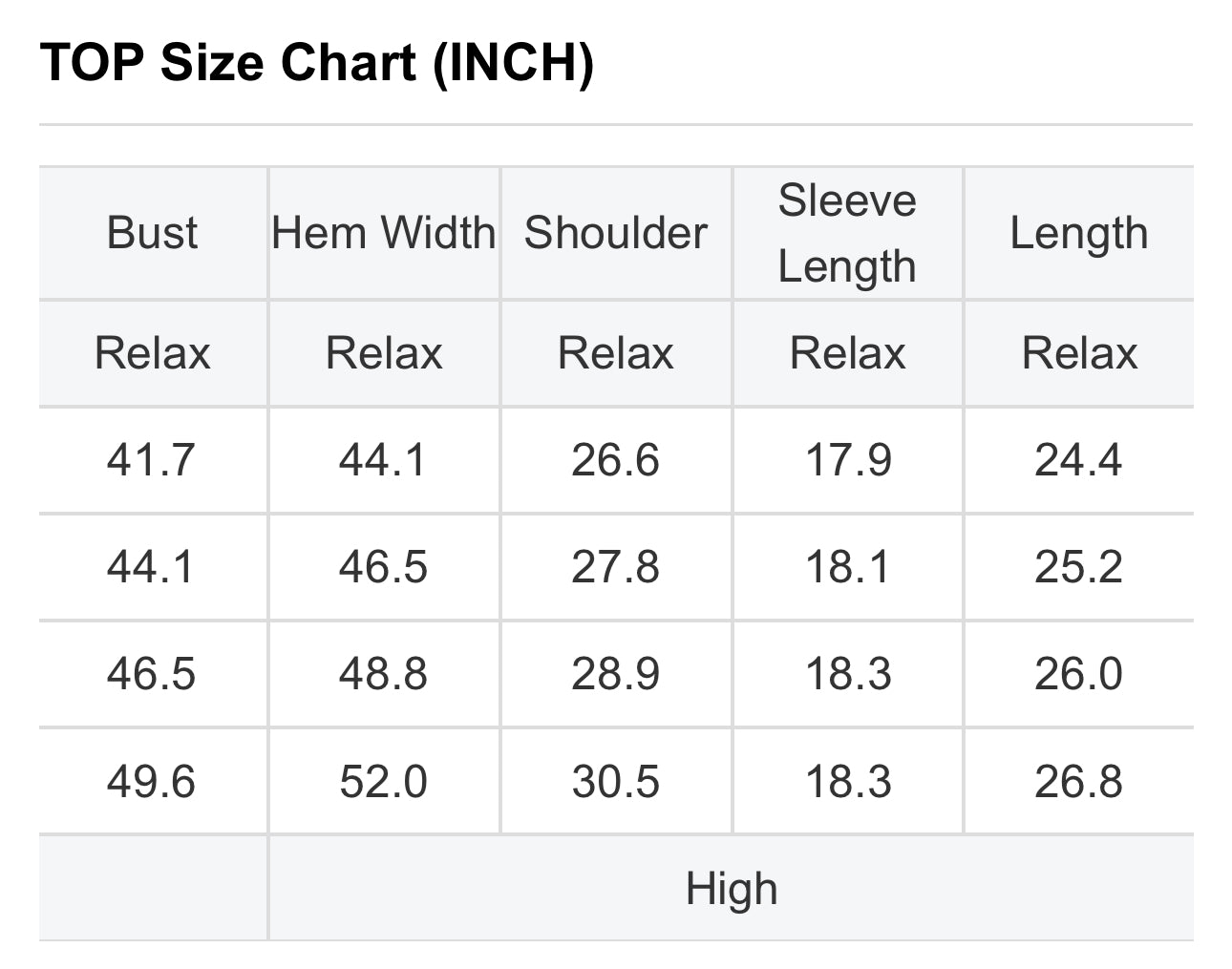This screenshot has height=969, width=1232.
Task: Click the Relax label under Shoulder
Action: click(616, 353)
